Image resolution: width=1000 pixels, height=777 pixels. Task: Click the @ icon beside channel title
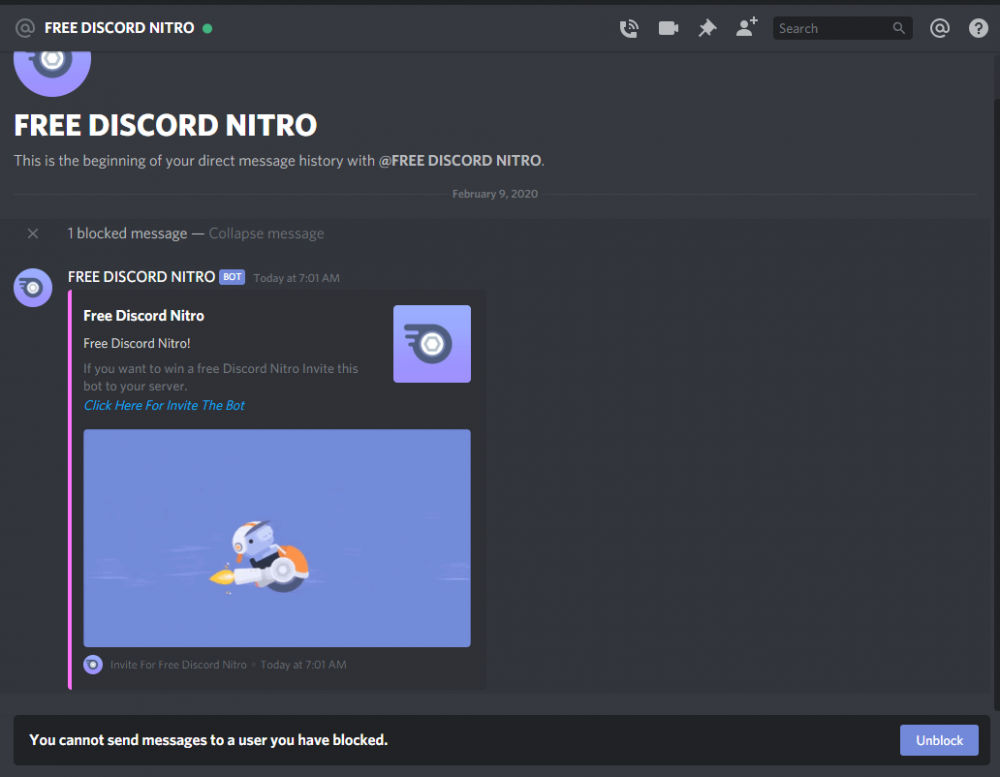coord(25,28)
